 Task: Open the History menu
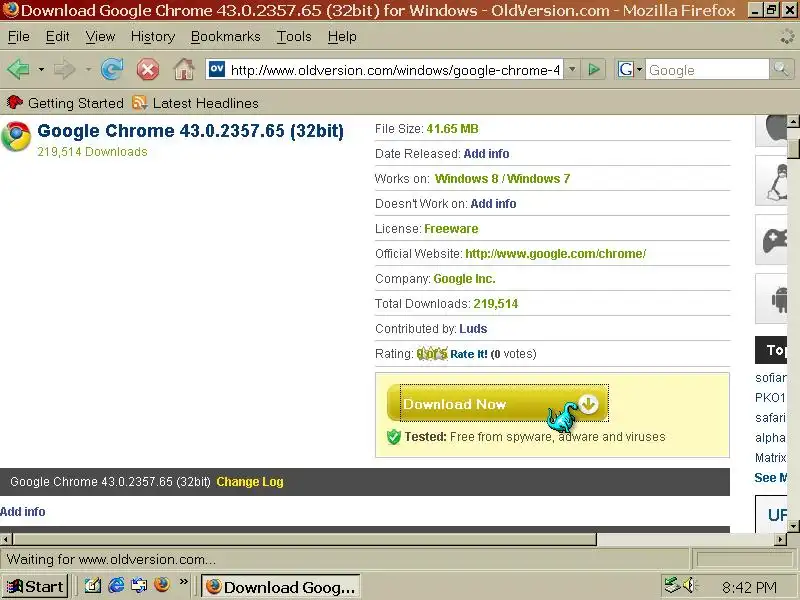(x=153, y=37)
